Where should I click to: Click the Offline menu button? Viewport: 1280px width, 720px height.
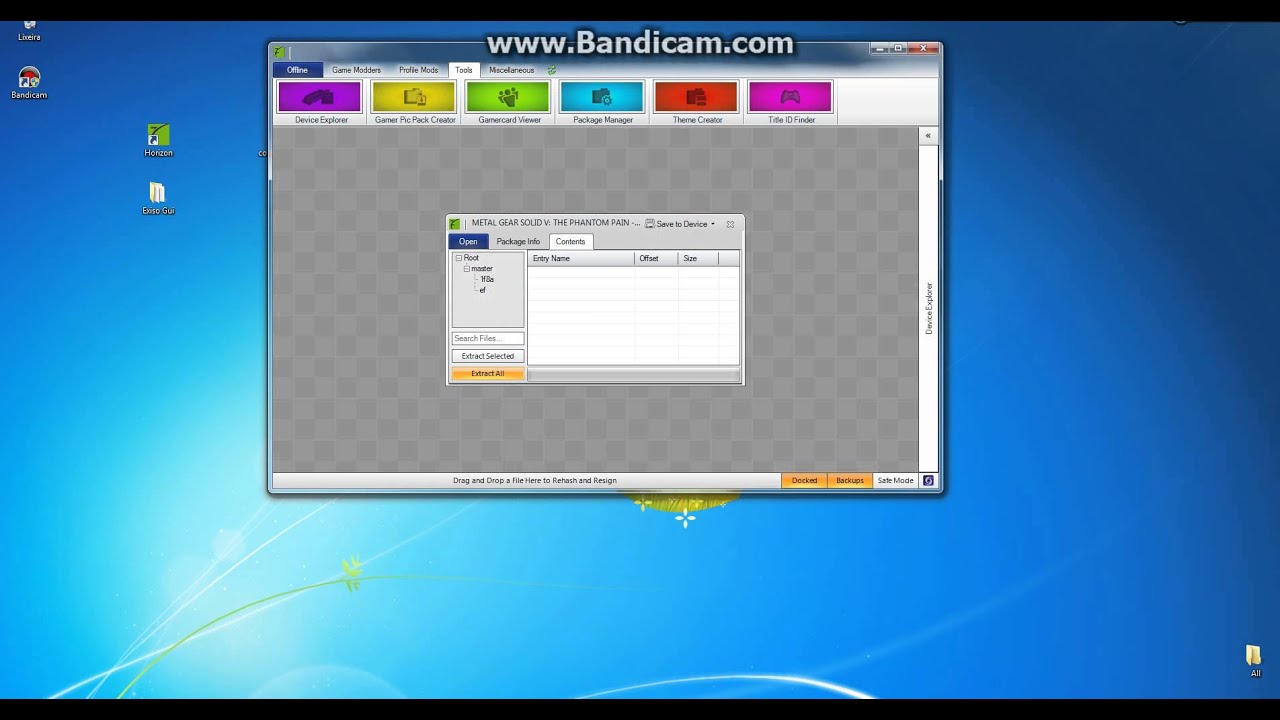click(x=297, y=70)
